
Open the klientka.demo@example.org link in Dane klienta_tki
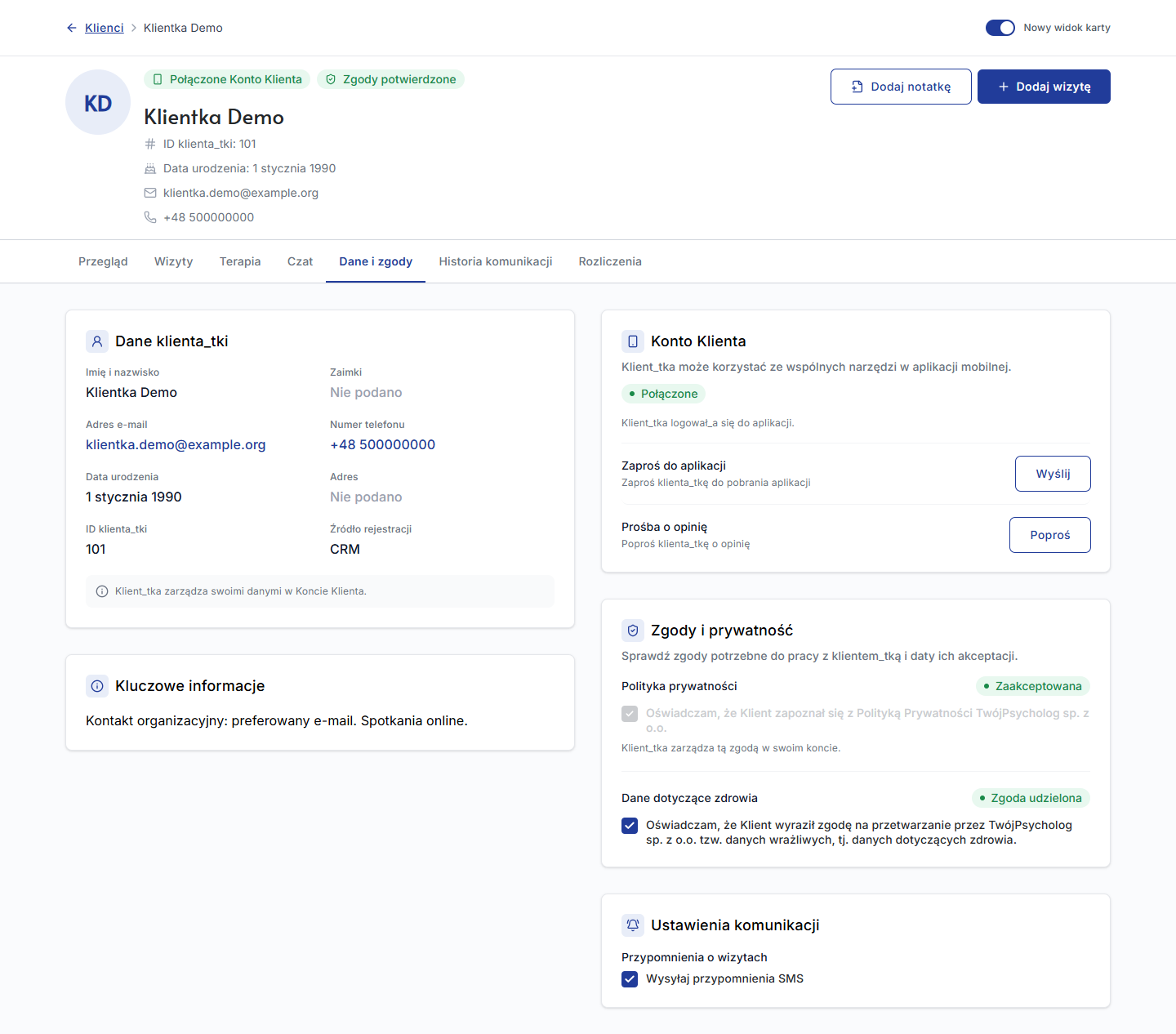pyautogui.click(x=176, y=445)
